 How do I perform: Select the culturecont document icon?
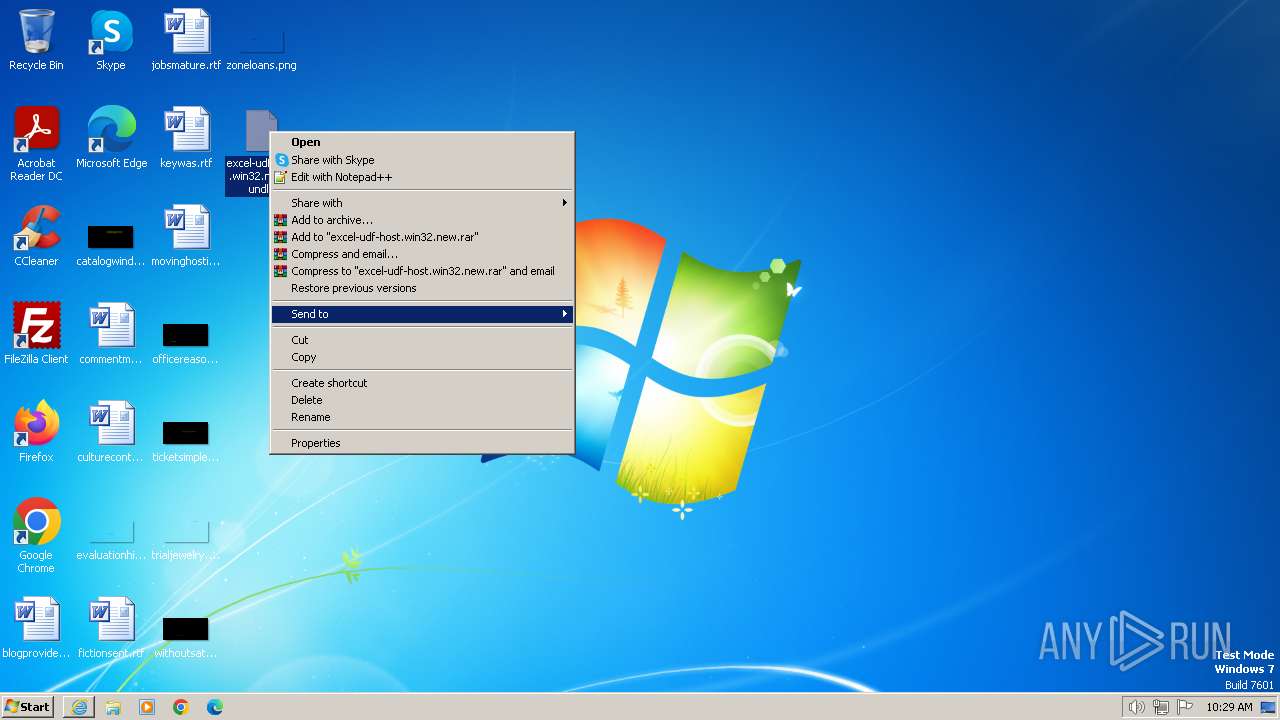tap(111, 433)
